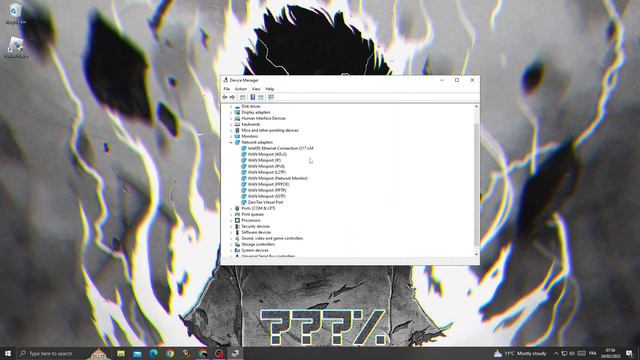Open the Help menu
This screenshot has width=640, height=360.
coord(270,89)
